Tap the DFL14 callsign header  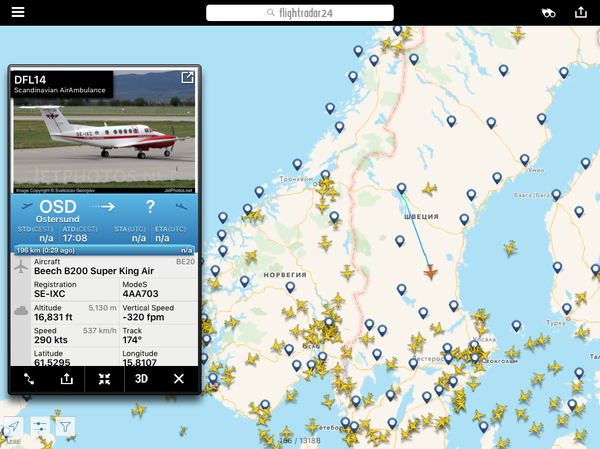32,79
